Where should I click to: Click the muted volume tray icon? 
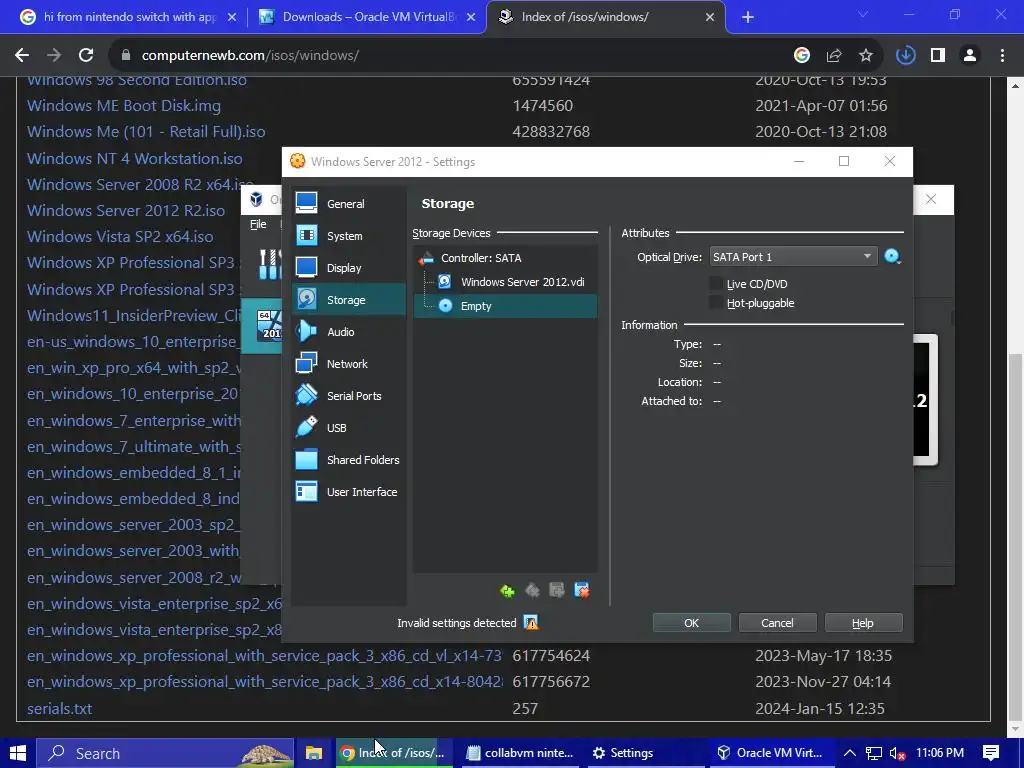coord(897,753)
